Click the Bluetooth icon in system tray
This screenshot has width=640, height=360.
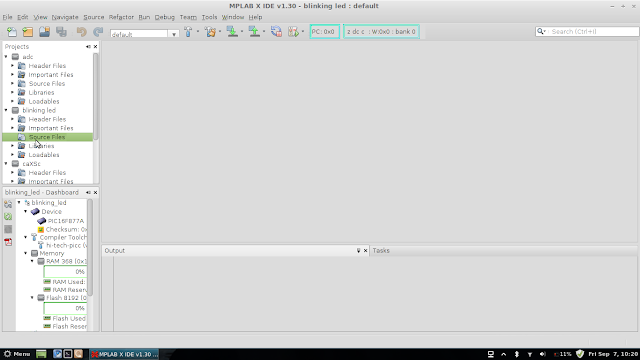pyautogui.click(x=516, y=354)
